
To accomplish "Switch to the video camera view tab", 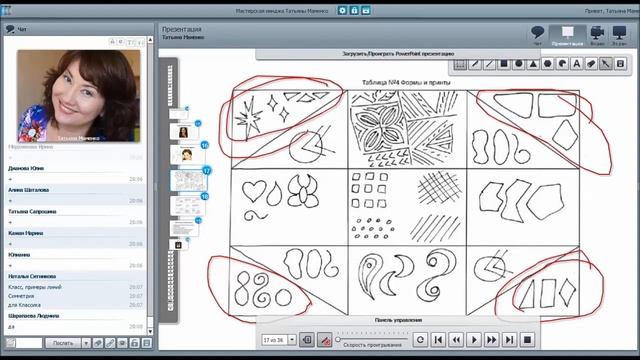I will point(597,35).
